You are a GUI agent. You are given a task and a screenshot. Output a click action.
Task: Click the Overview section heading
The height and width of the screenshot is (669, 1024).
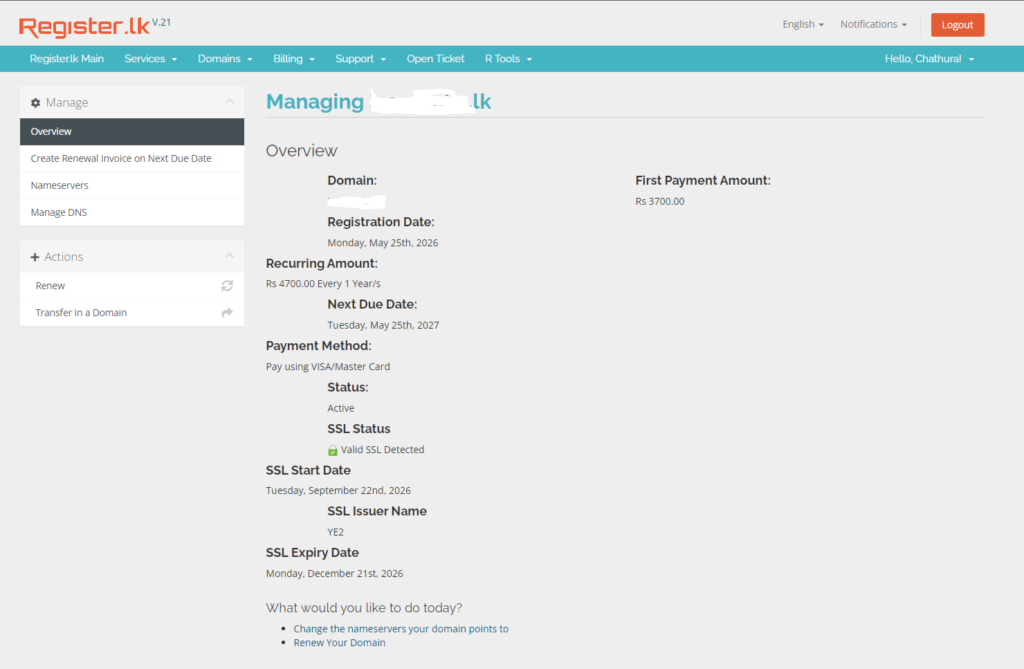(x=301, y=151)
